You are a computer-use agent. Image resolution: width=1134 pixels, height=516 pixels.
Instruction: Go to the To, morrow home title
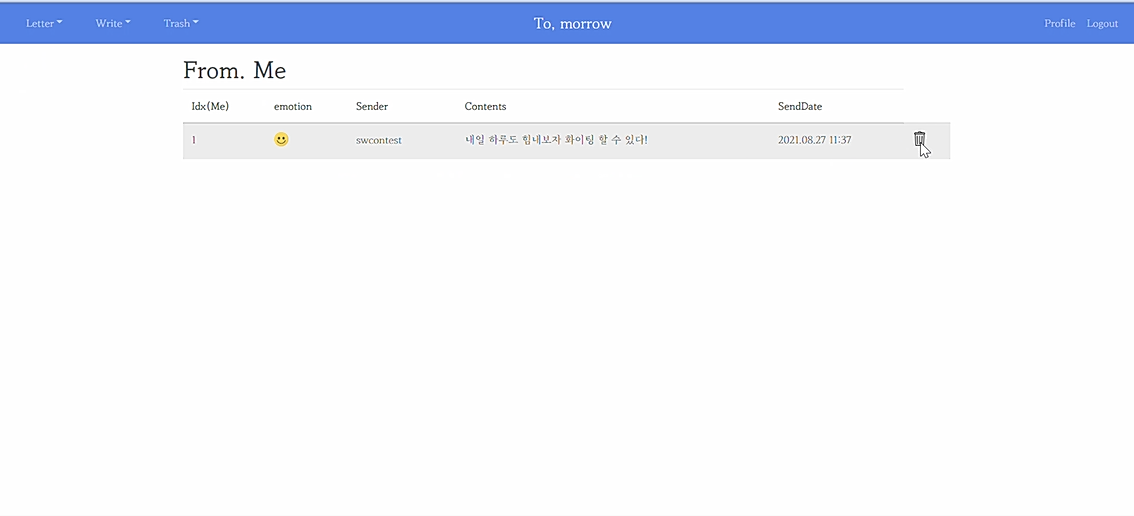tap(573, 23)
